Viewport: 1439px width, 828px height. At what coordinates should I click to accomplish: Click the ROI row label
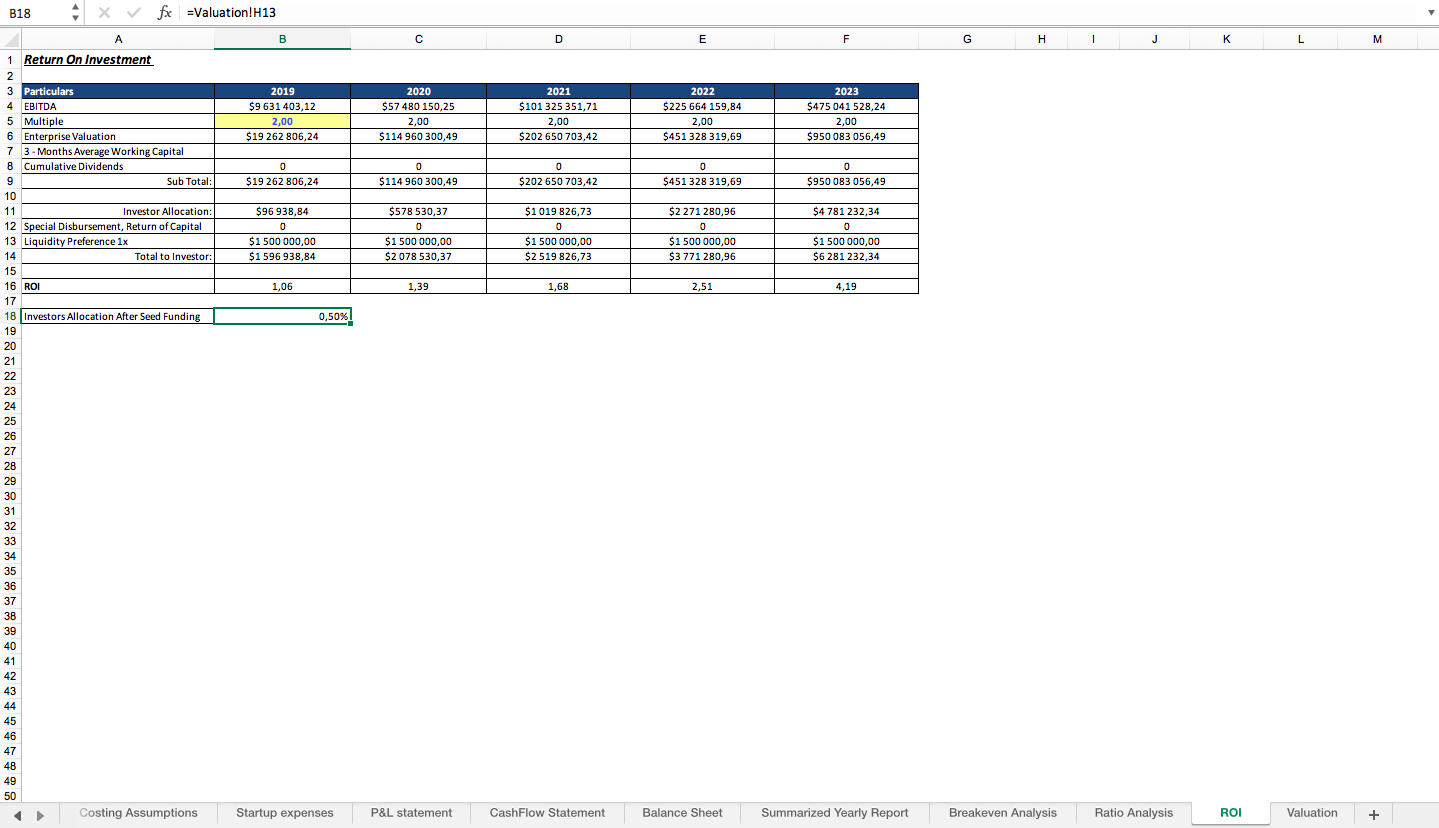pos(118,286)
